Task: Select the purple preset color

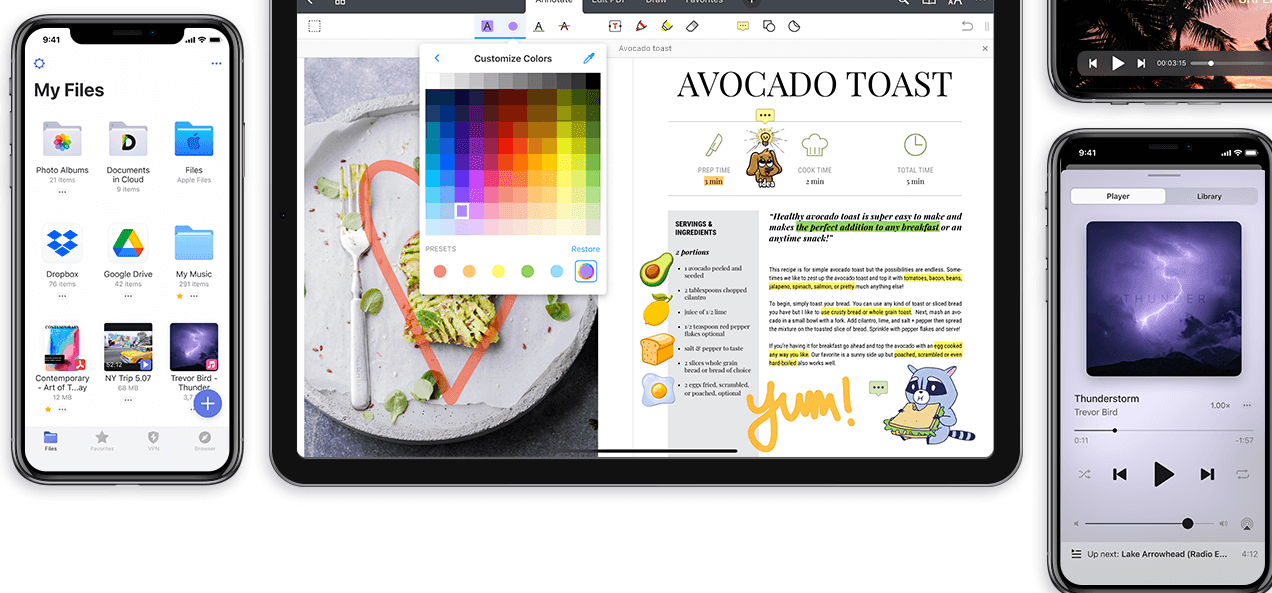Action: tap(586, 271)
